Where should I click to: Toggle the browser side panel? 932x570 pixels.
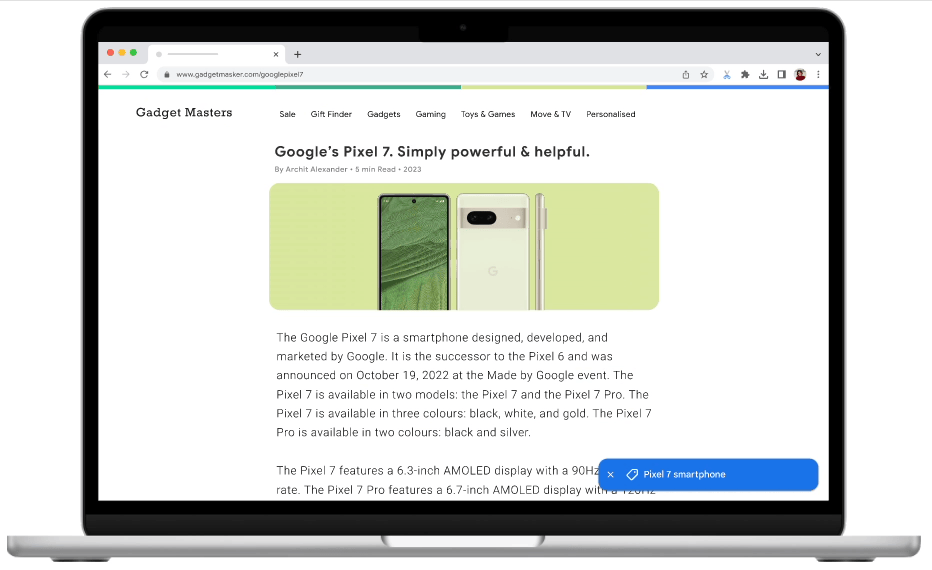pyautogui.click(x=781, y=74)
